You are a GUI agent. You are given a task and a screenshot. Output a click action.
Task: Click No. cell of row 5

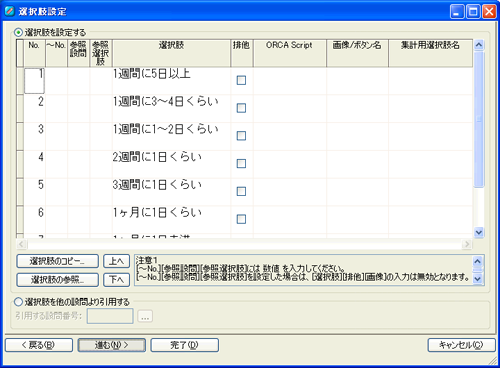(34, 192)
